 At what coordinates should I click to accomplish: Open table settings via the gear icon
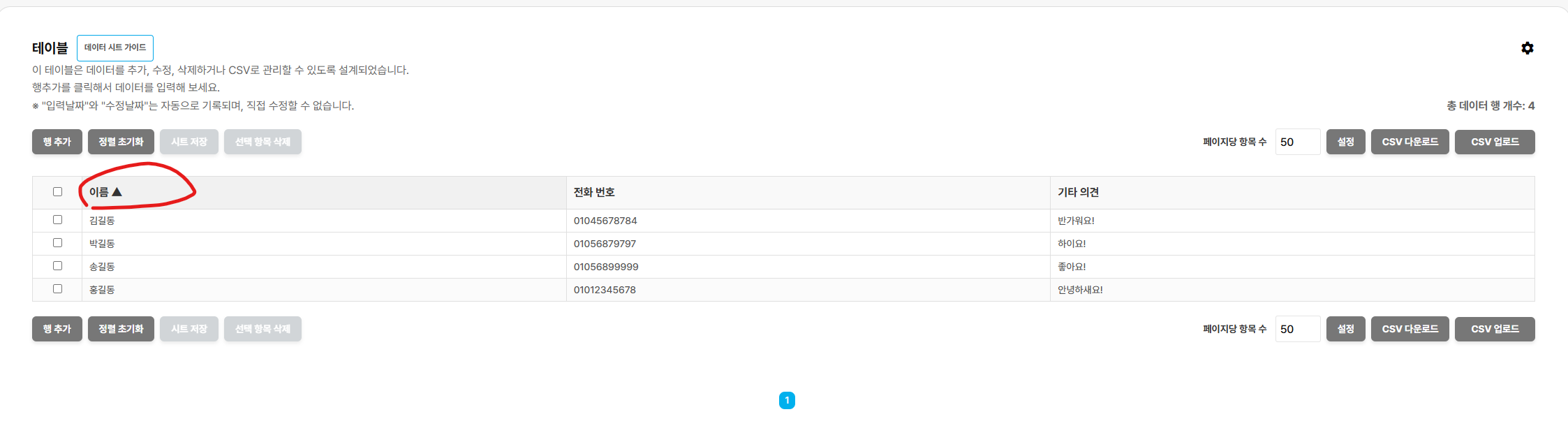coord(1528,48)
